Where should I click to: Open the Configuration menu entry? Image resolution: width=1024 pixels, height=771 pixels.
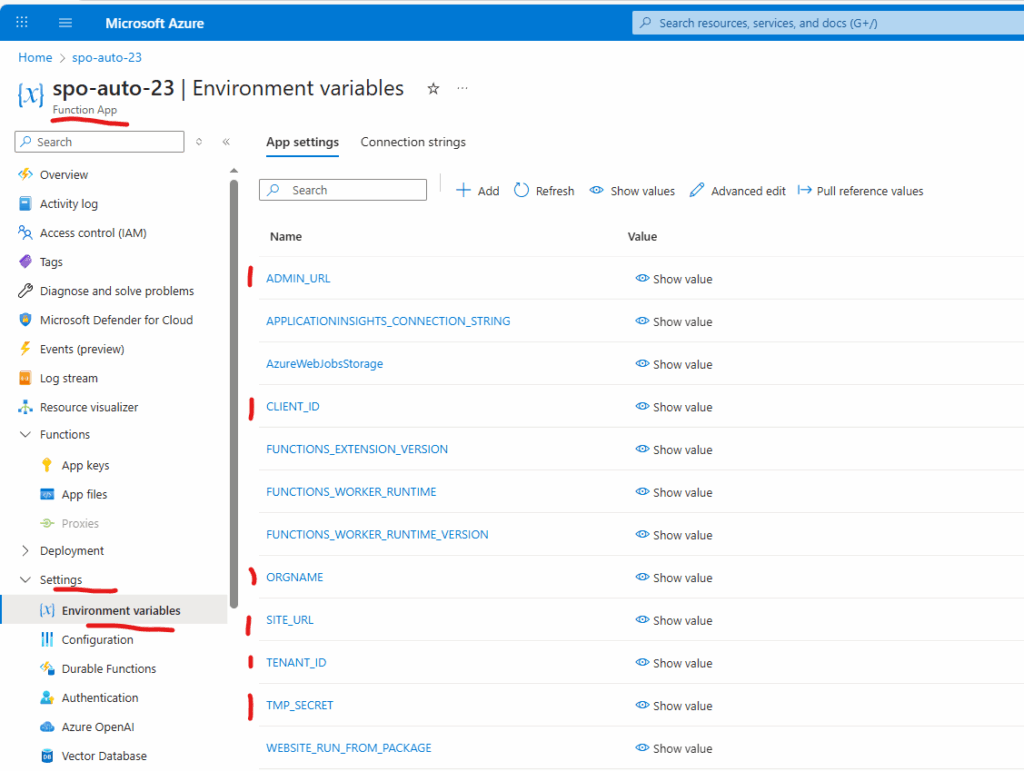(x=97, y=639)
